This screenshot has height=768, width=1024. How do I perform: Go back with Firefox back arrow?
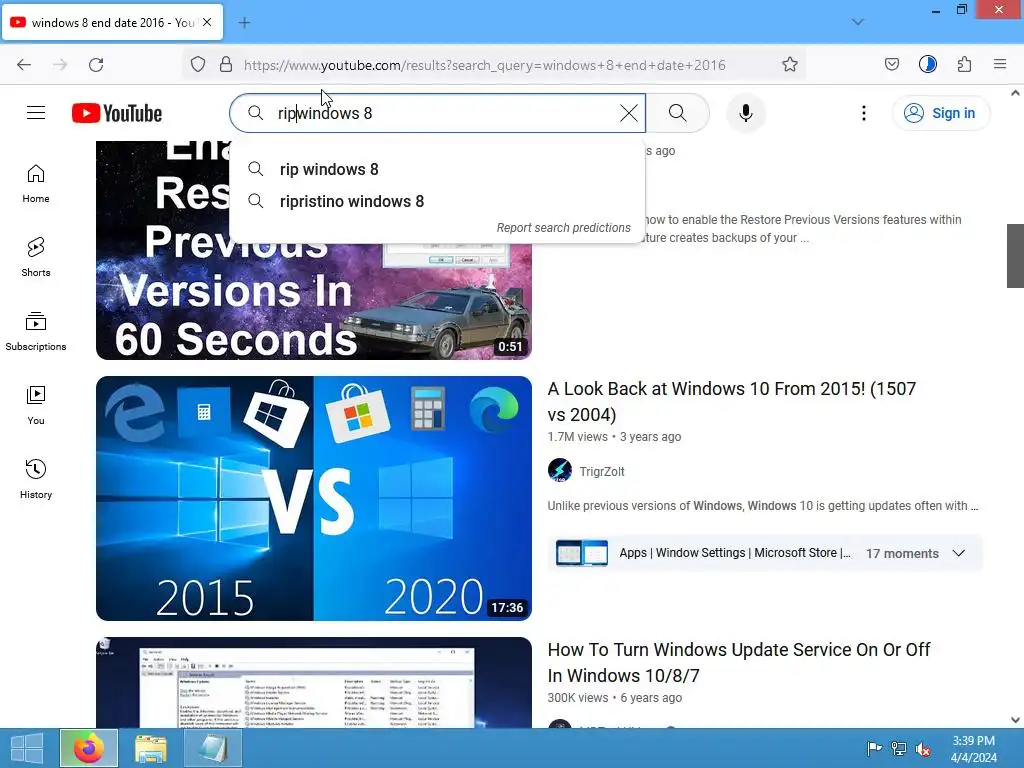tap(24, 64)
